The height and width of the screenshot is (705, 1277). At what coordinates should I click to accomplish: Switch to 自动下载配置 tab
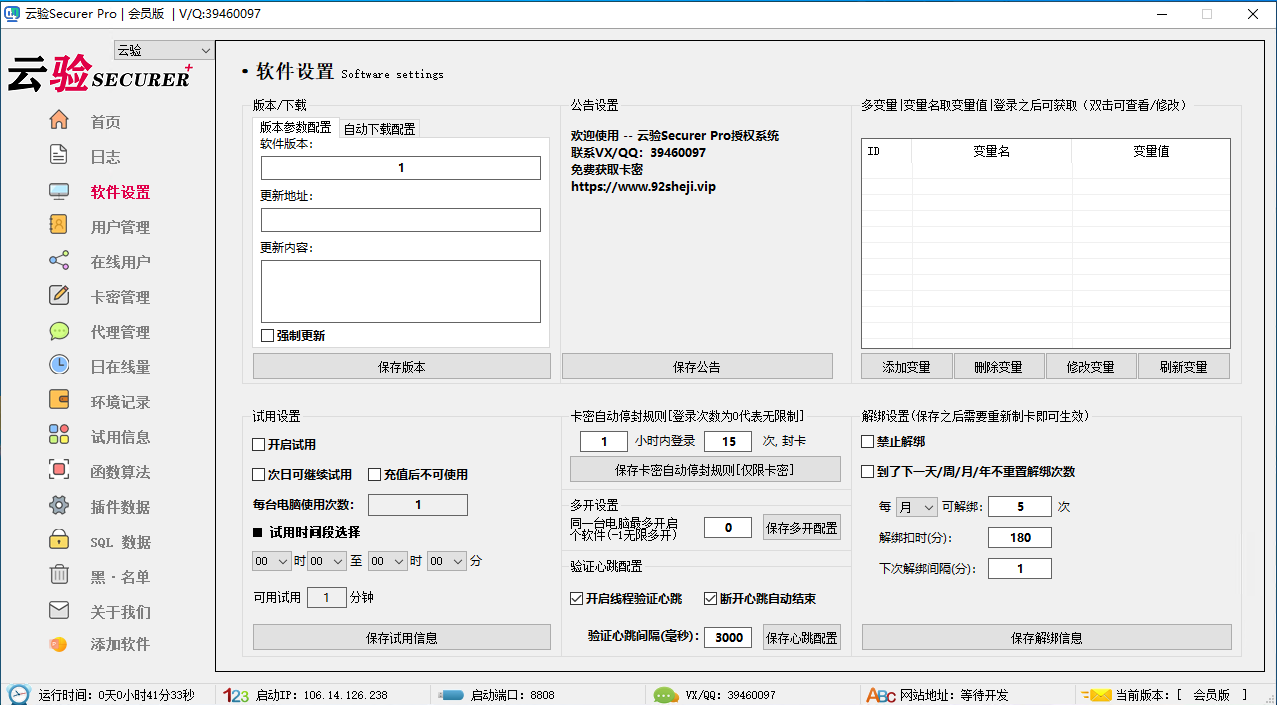coord(379,129)
